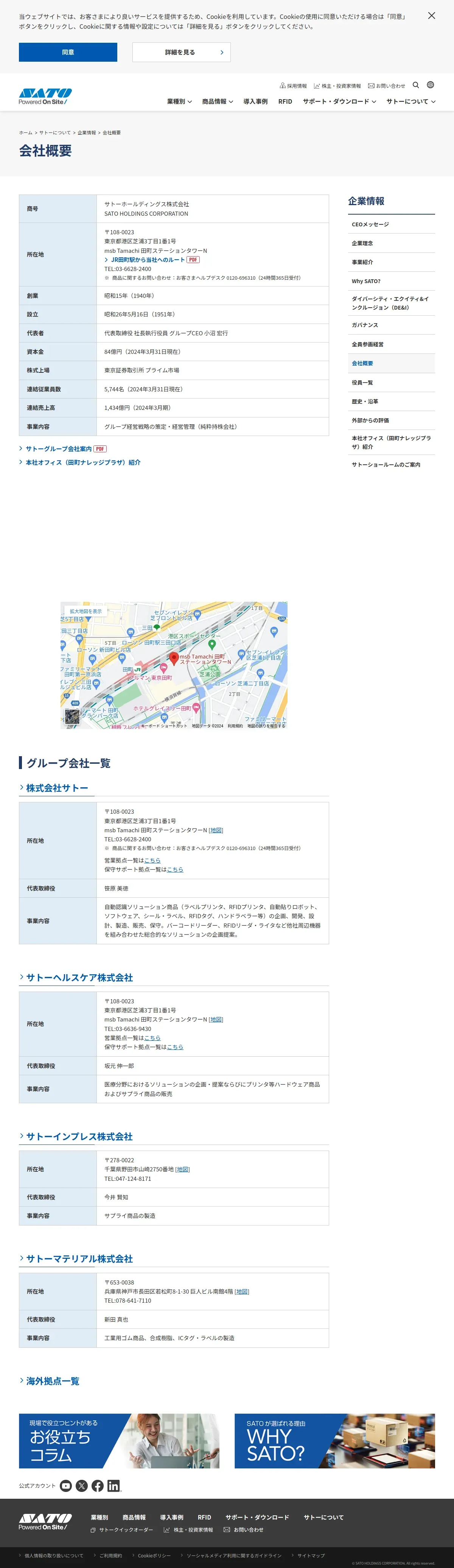Select サトーショールームのご案内 in sidebar
The image size is (454, 1568).
point(391,464)
